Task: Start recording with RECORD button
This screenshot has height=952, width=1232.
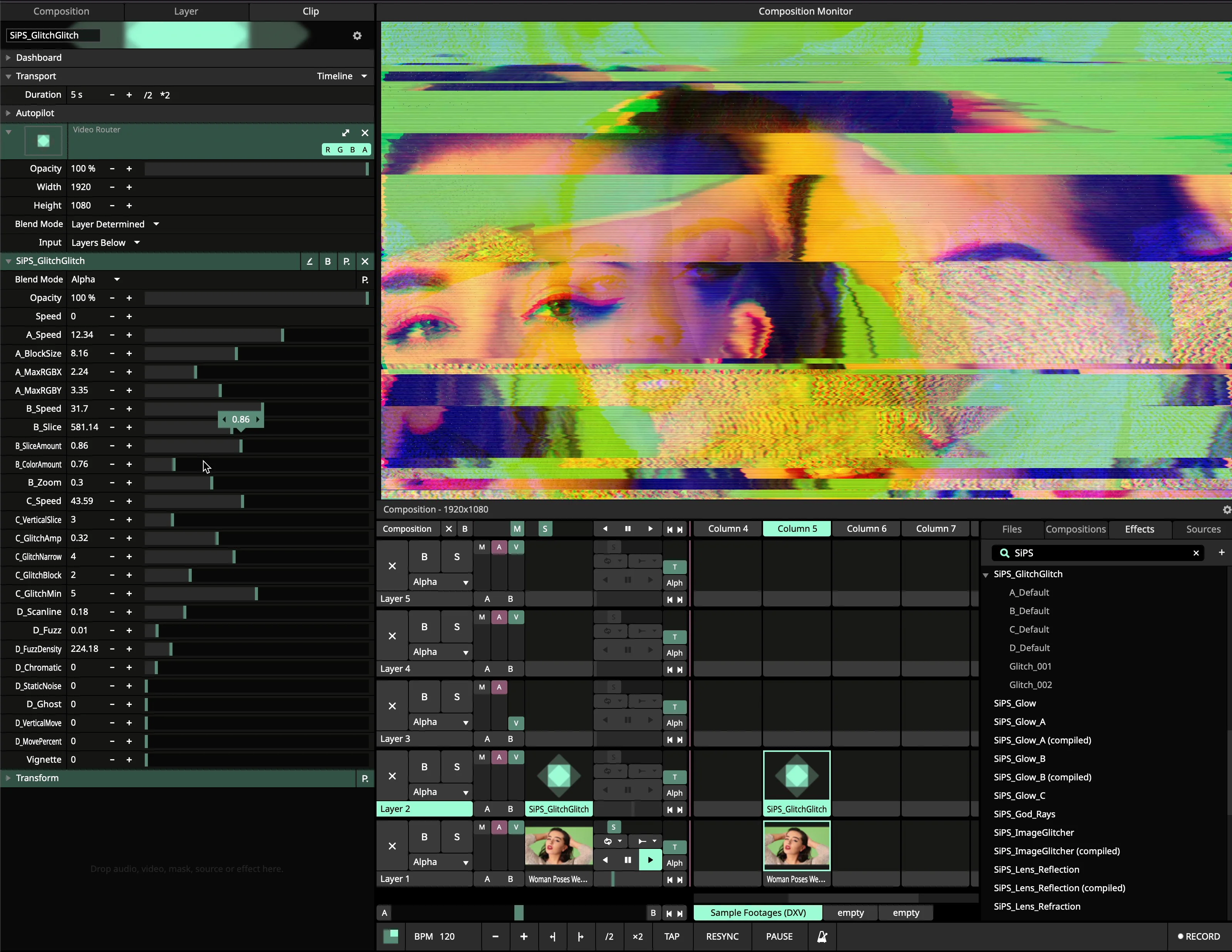Action: tap(1199, 936)
